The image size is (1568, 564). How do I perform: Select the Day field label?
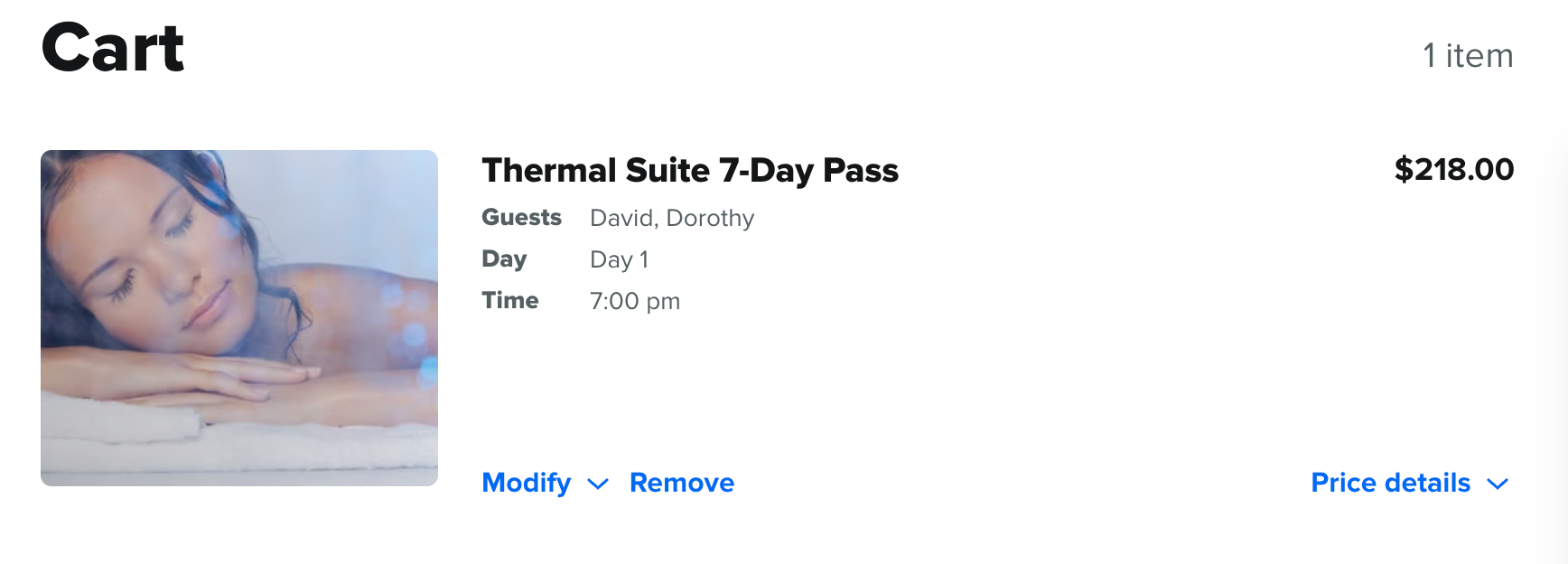click(504, 259)
